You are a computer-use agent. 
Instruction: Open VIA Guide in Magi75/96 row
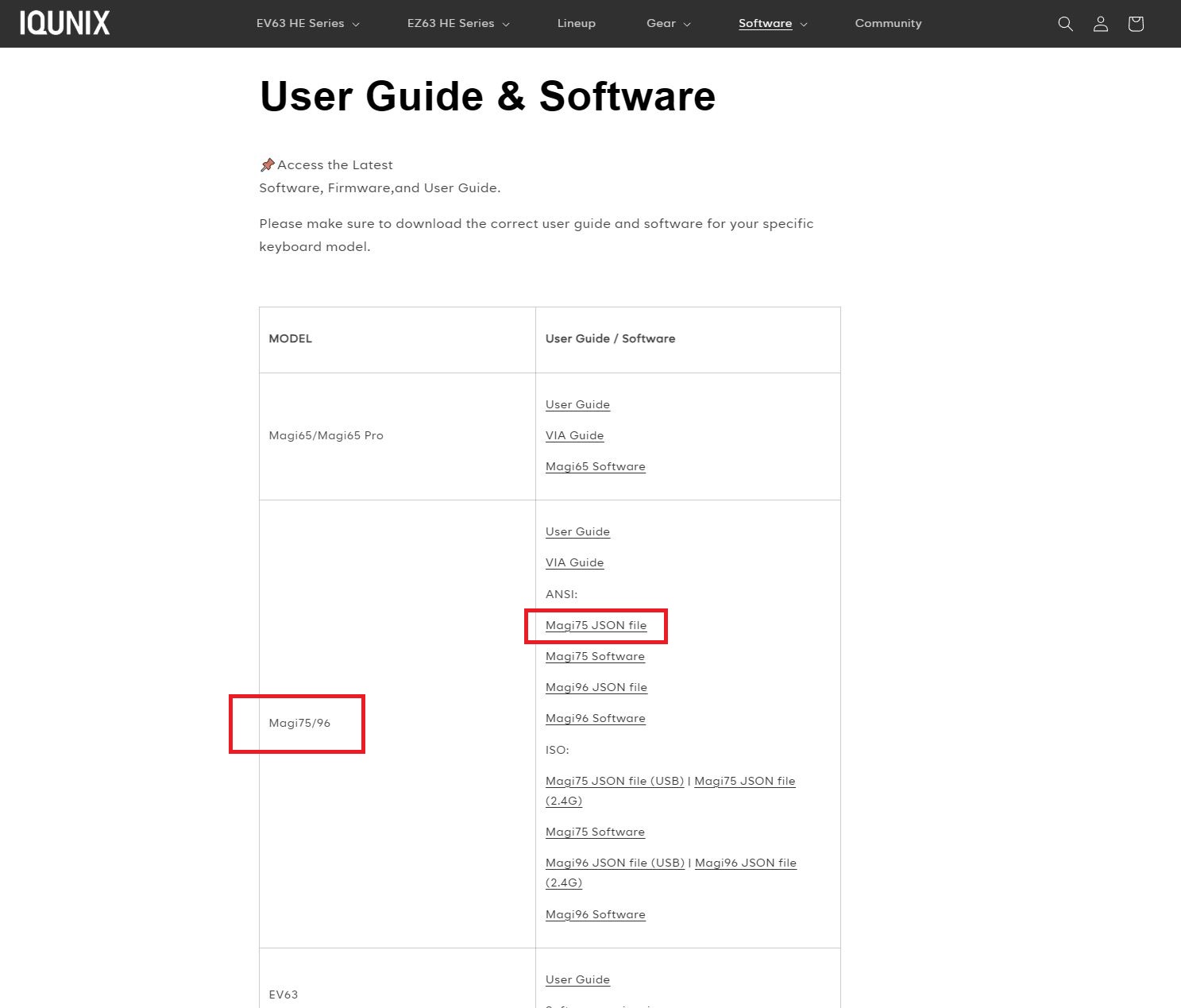click(x=574, y=562)
